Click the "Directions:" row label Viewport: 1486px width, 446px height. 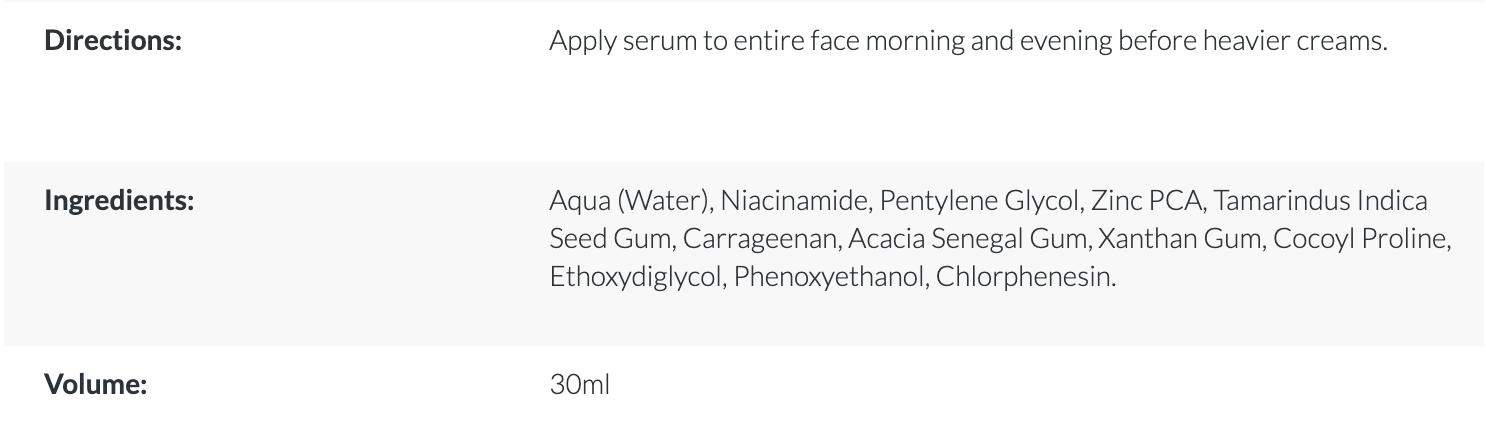113,43
